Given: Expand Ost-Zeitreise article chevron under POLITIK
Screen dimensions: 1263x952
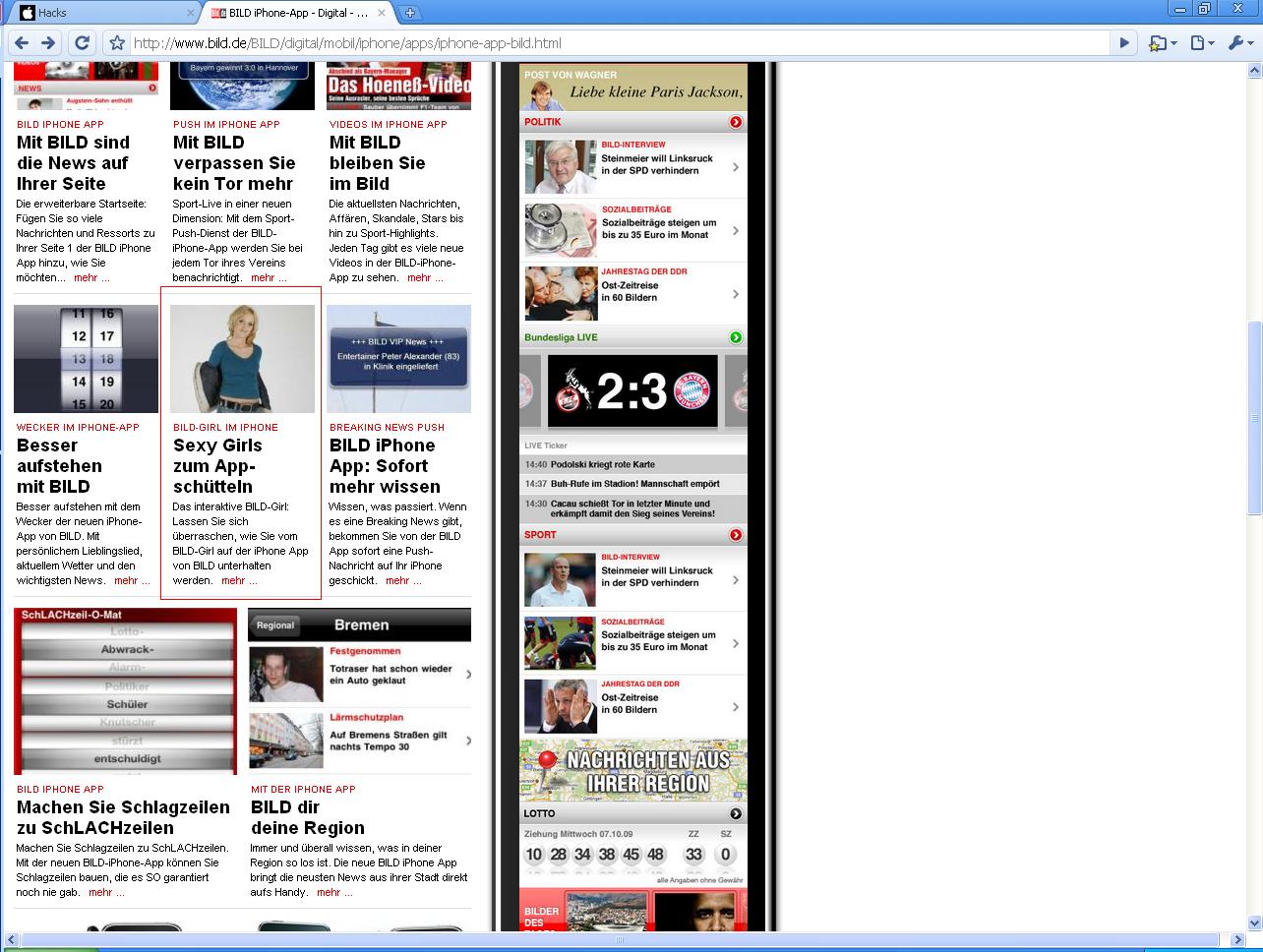Looking at the screenshot, I should pos(736,294).
